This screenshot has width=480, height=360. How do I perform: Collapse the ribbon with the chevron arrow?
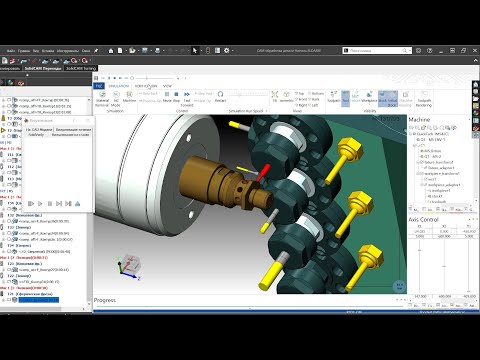click(x=475, y=60)
